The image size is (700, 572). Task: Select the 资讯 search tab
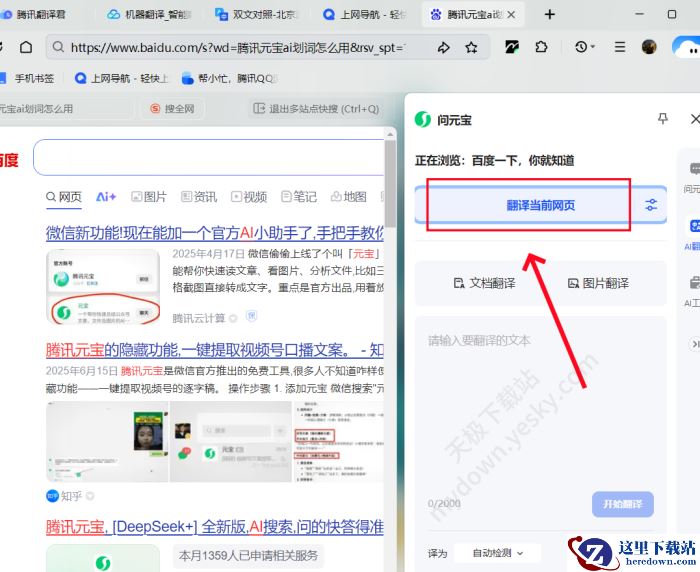pos(199,197)
